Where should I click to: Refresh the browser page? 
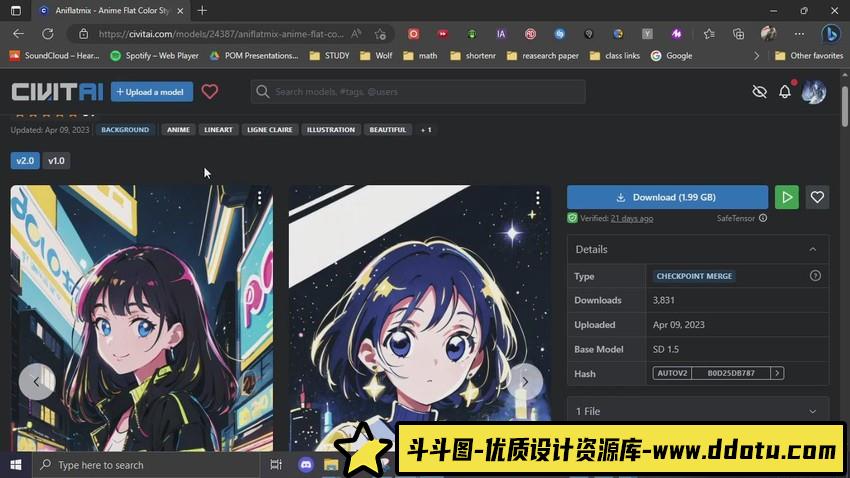48,34
